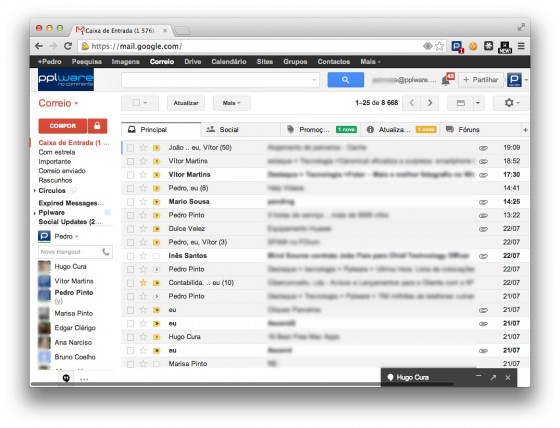560x428 pixels.
Task: Go back with the browser back arrow
Action: click(39, 46)
